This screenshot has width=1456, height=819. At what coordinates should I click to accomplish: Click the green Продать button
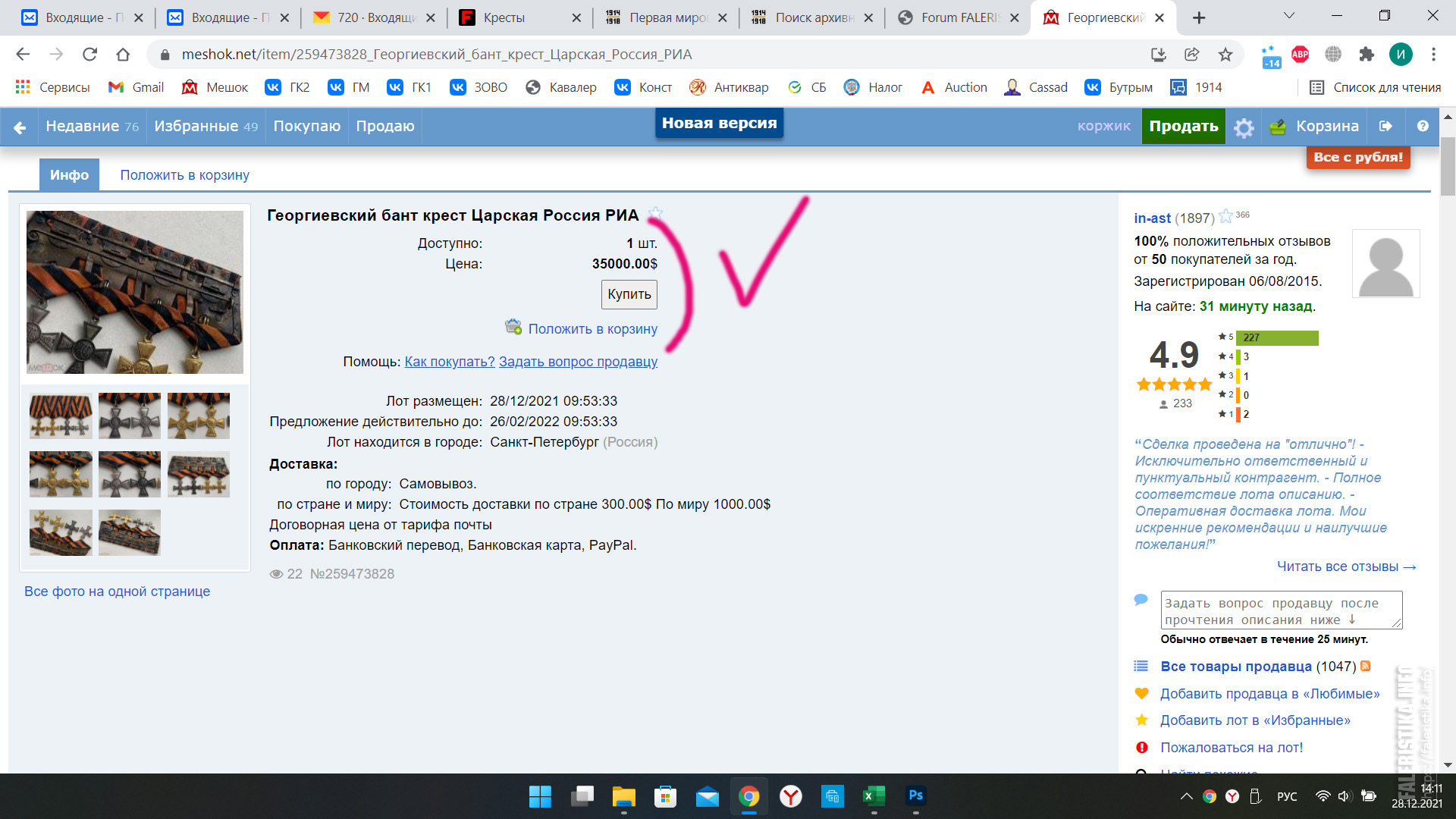coord(1183,127)
